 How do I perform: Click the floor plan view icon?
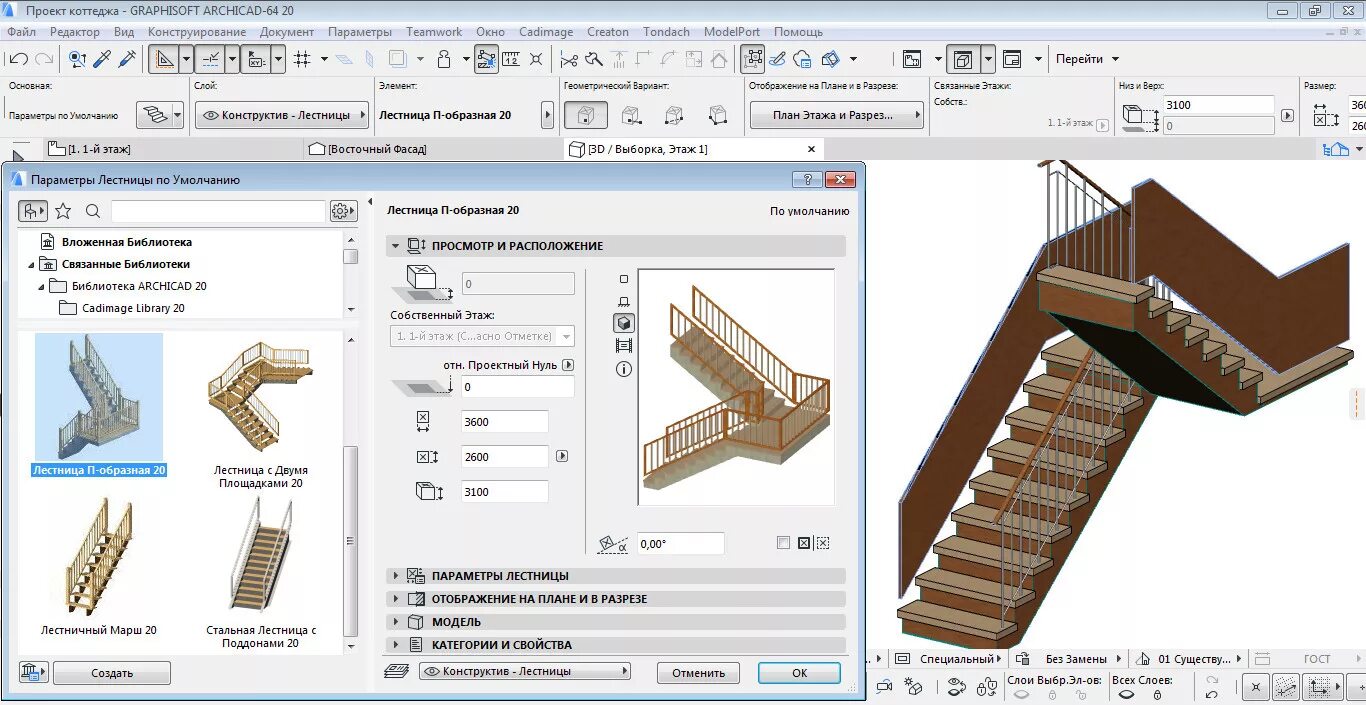[911, 59]
